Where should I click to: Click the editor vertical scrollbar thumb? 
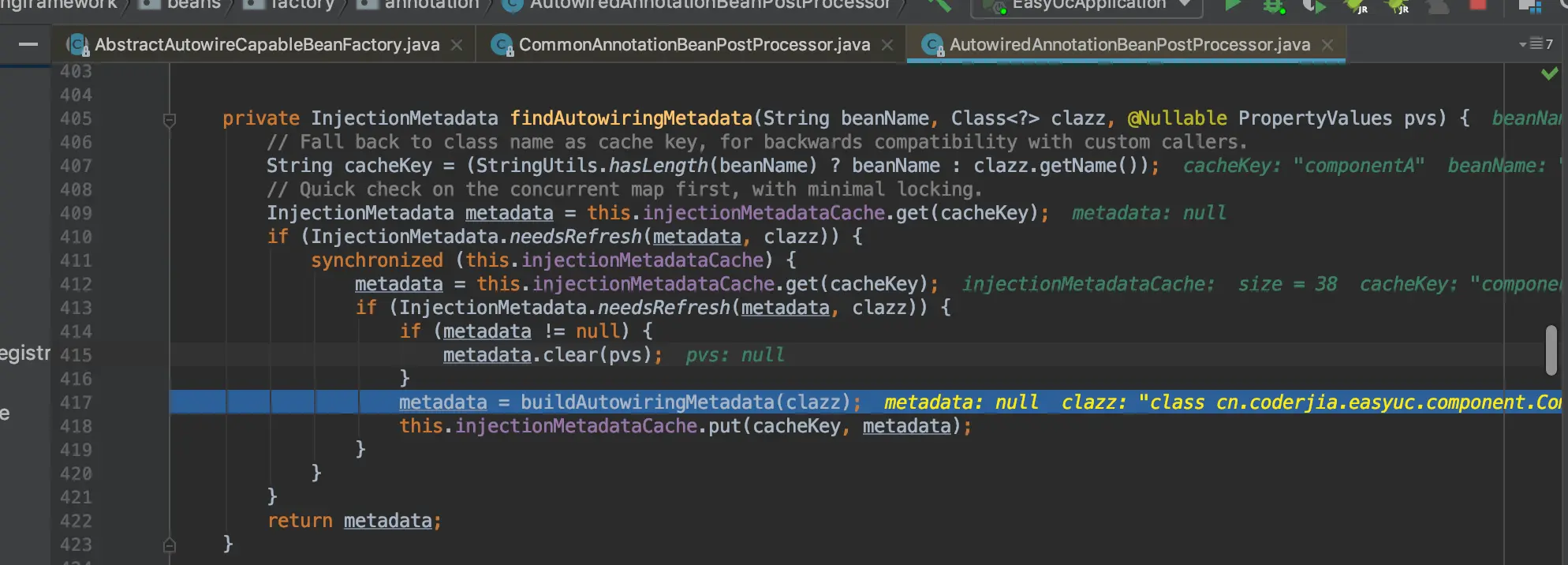point(1551,350)
